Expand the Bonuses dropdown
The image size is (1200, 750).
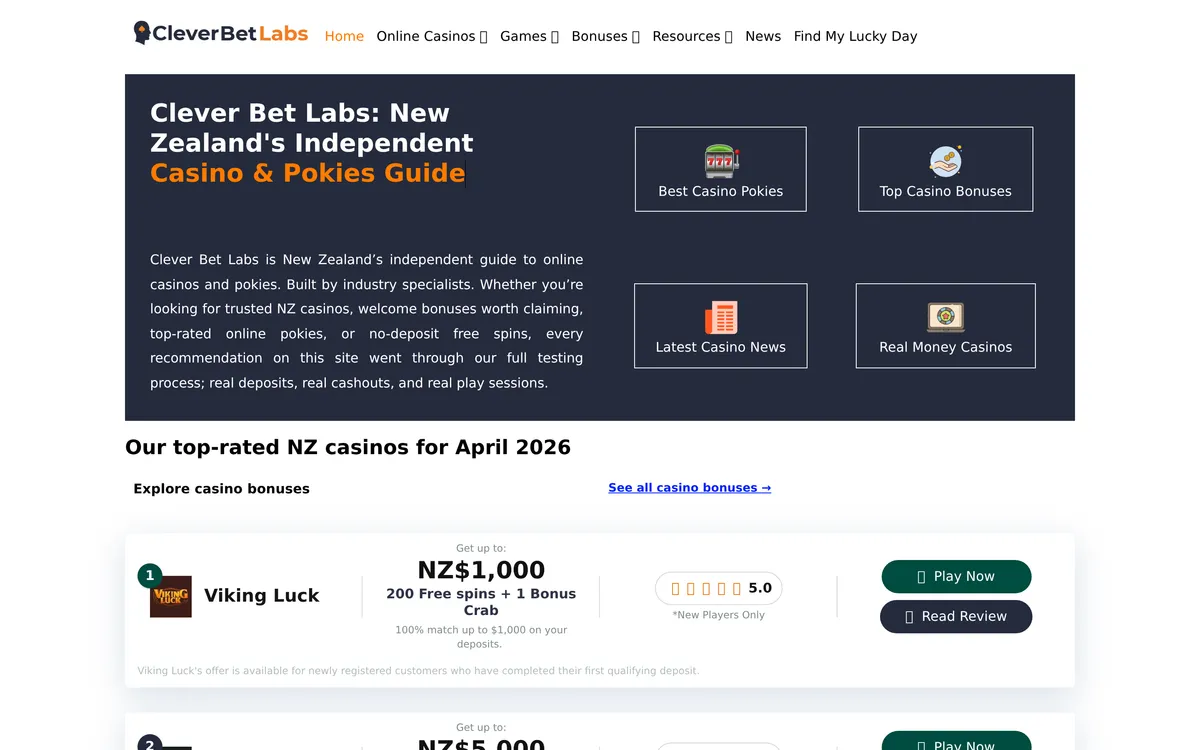(604, 36)
